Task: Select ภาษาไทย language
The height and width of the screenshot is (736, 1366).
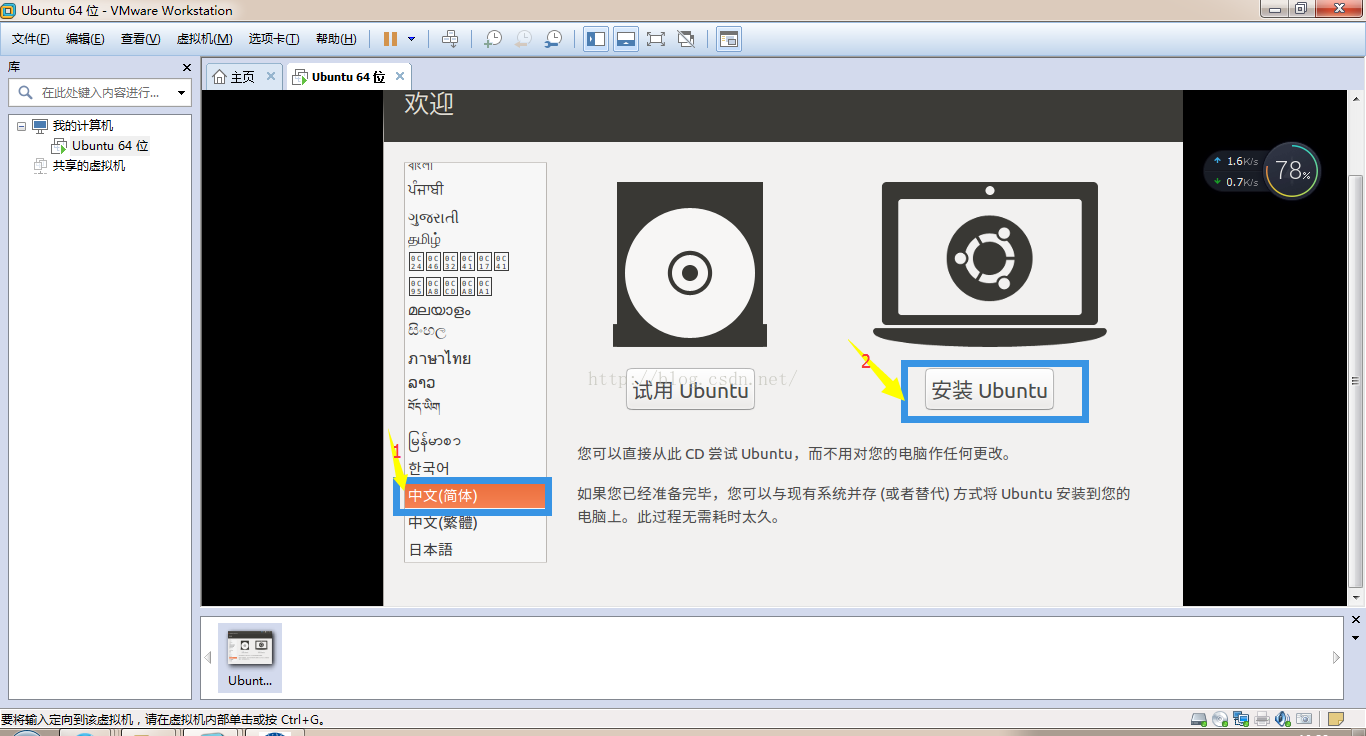Action: coord(439,358)
